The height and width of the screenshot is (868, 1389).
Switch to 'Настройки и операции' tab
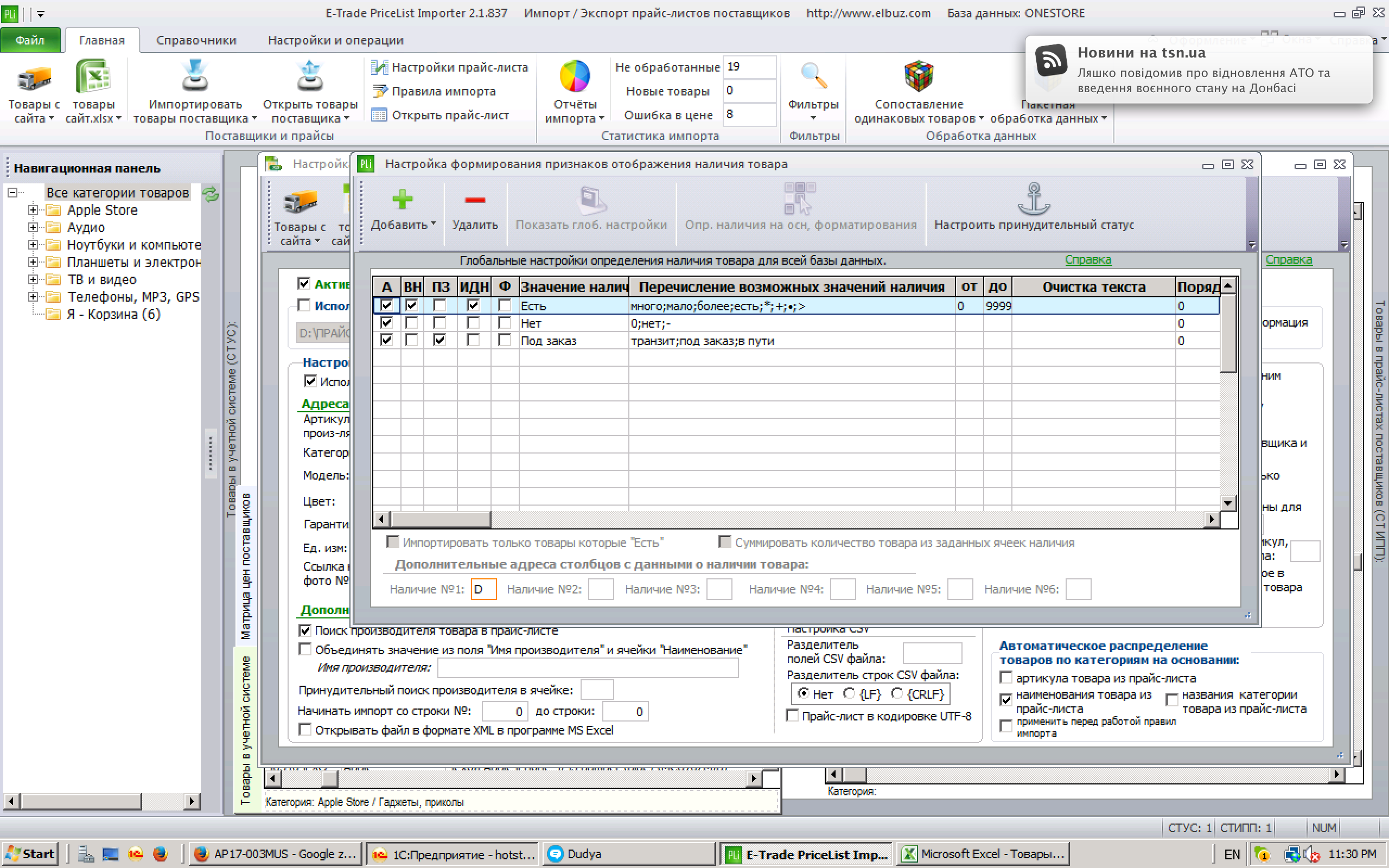point(335,40)
